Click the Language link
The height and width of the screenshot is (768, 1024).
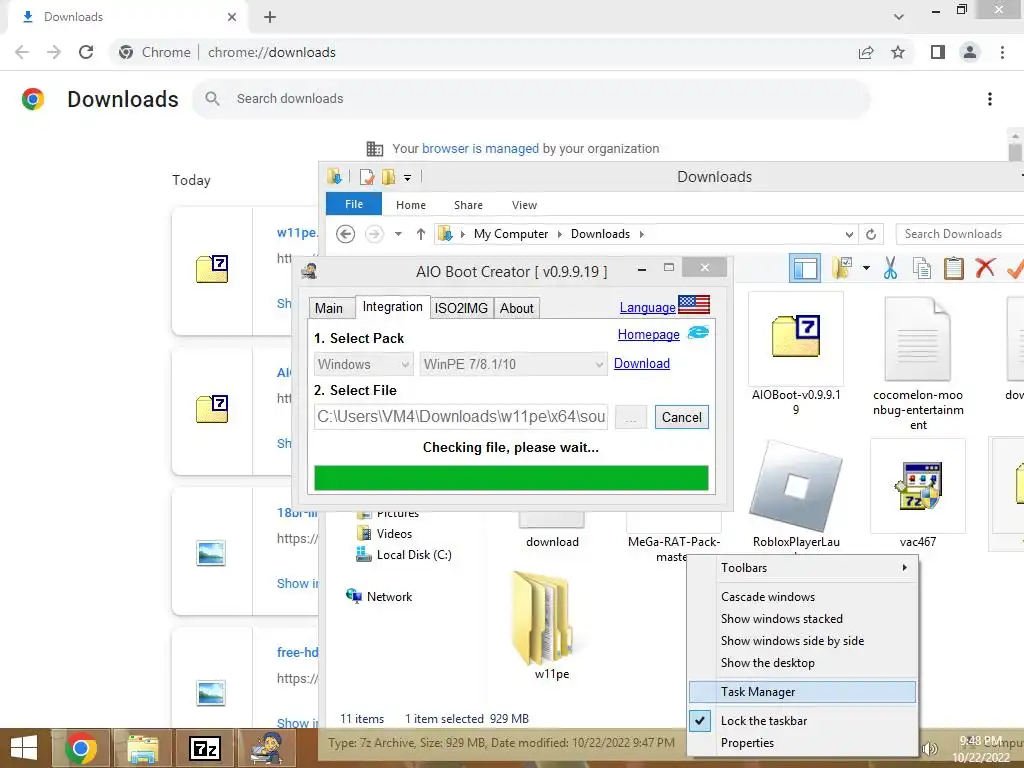[647, 307]
